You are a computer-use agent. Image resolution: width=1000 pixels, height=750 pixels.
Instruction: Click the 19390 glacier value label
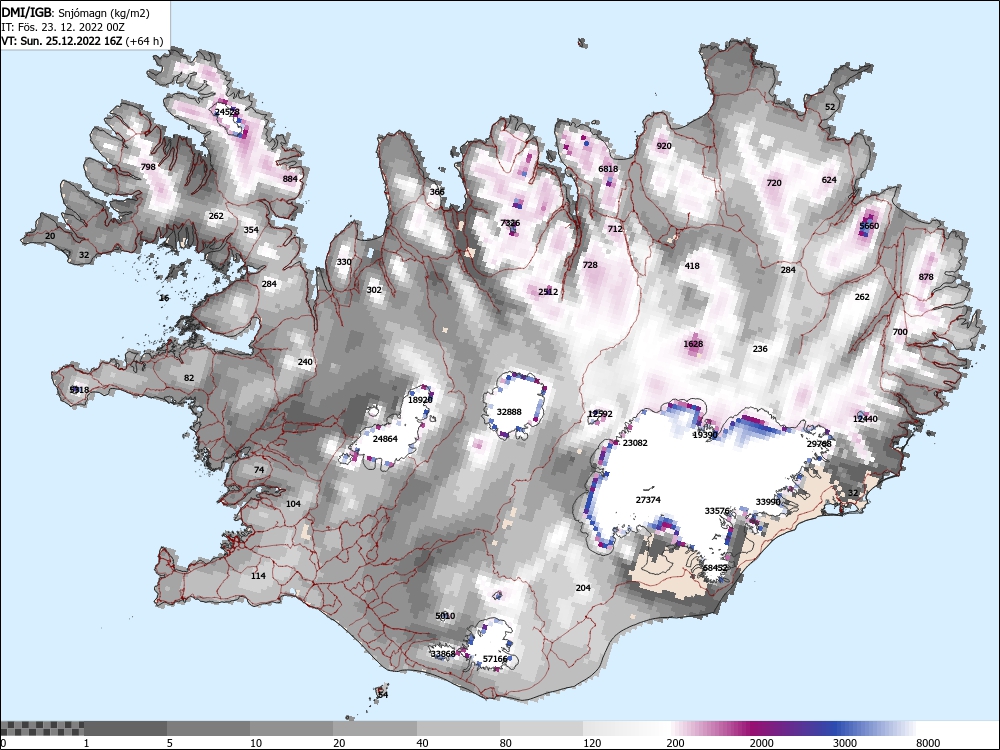[x=705, y=435]
